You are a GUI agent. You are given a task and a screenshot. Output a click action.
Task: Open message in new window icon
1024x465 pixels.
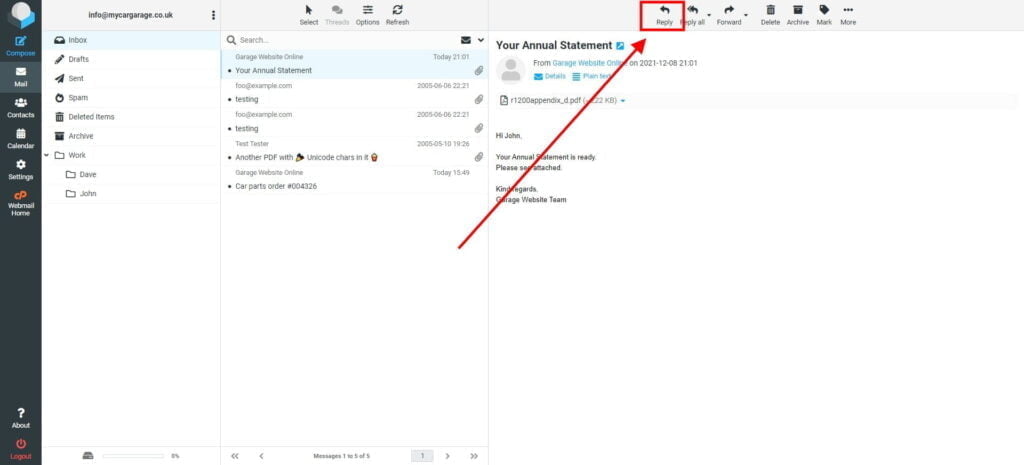click(620, 46)
